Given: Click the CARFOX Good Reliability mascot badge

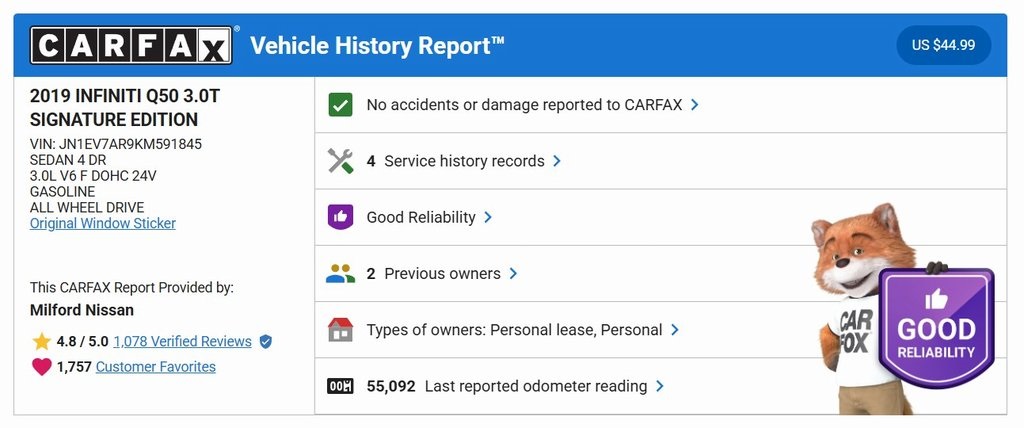Looking at the screenshot, I should 935,328.
